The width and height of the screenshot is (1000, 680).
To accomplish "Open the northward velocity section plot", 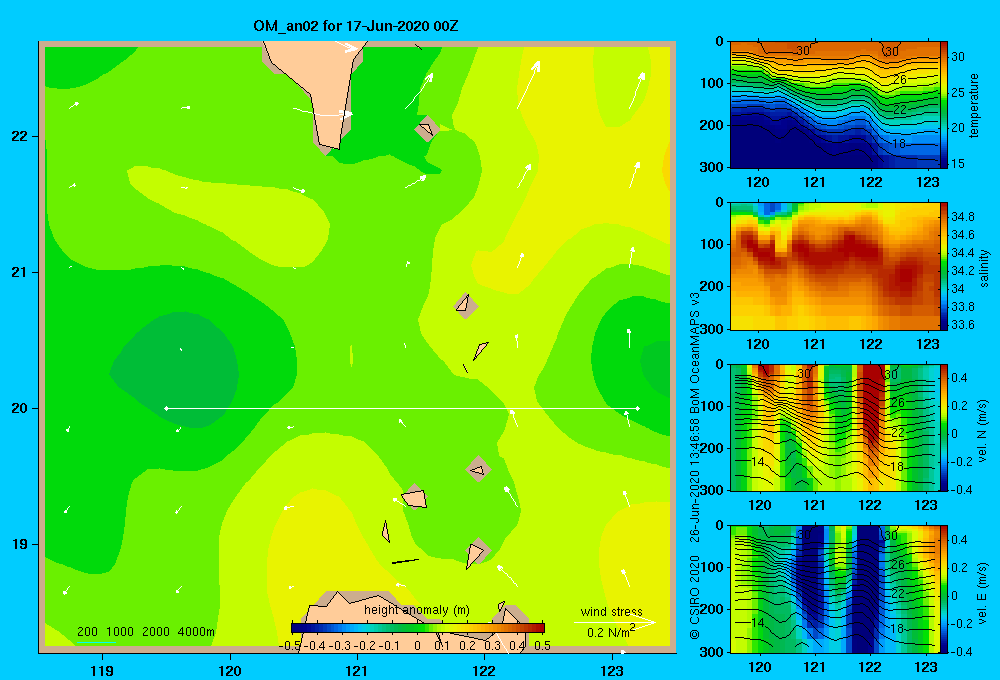I will pos(834,427).
